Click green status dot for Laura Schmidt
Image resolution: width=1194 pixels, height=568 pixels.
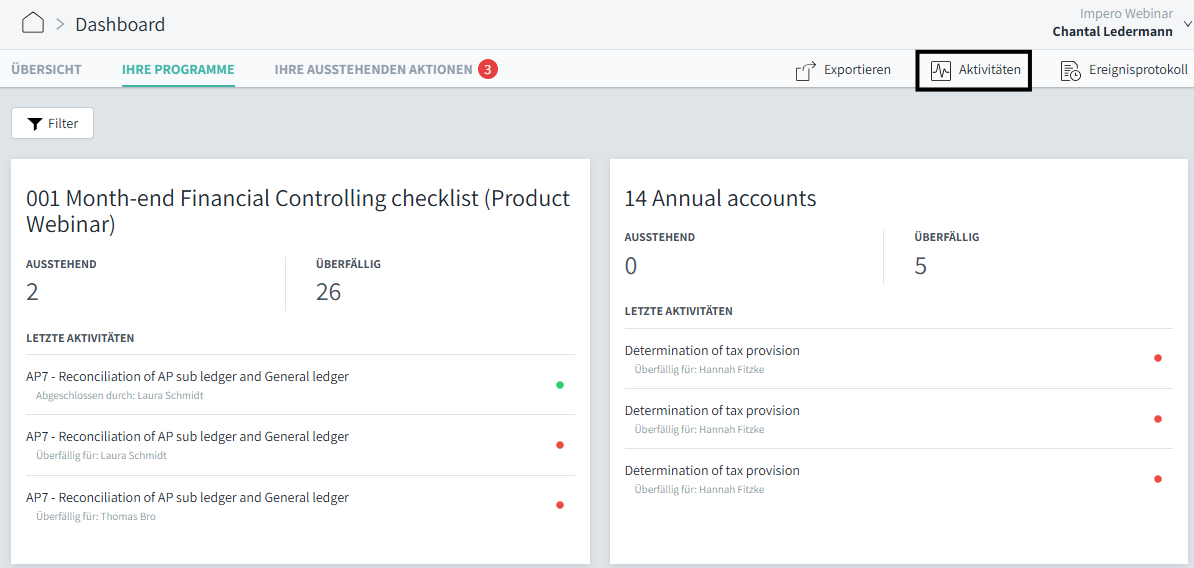[x=560, y=385]
